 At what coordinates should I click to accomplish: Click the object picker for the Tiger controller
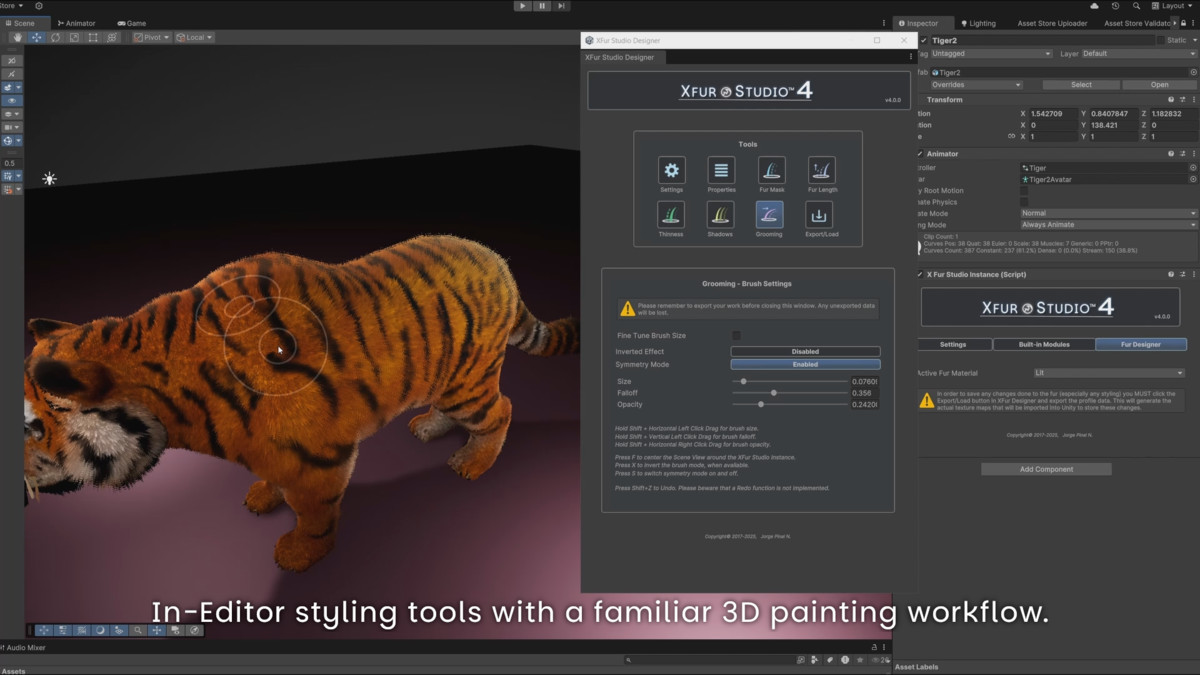(x=1192, y=168)
